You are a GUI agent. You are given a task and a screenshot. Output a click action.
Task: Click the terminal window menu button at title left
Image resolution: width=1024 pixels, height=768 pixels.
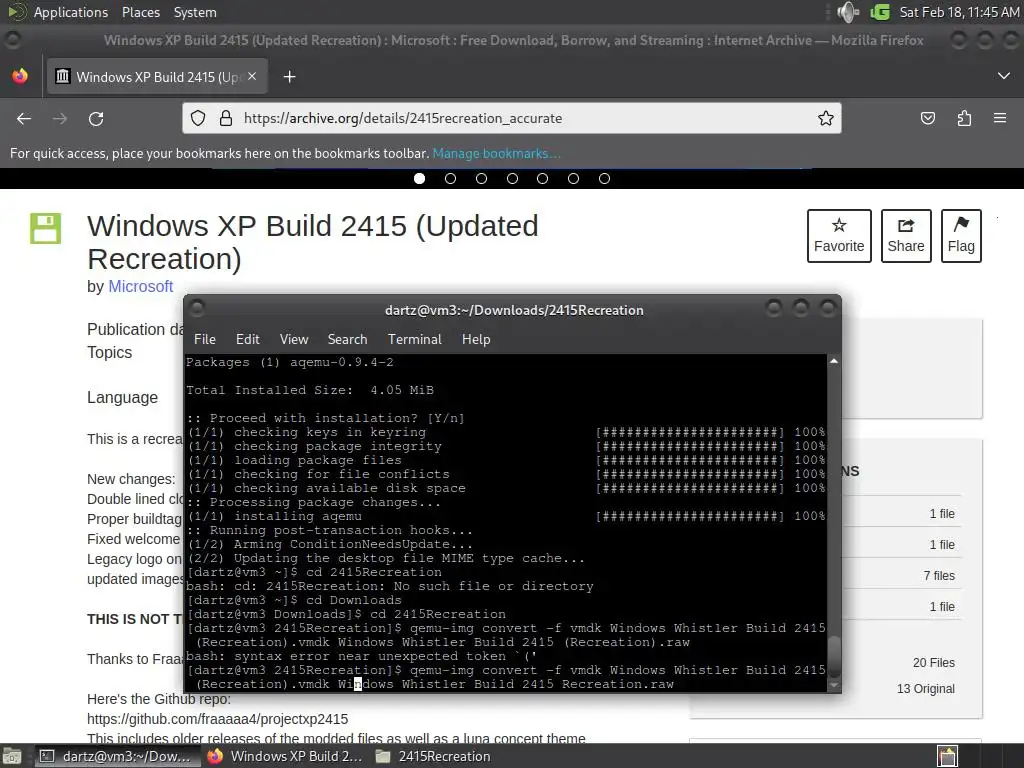point(197,308)
